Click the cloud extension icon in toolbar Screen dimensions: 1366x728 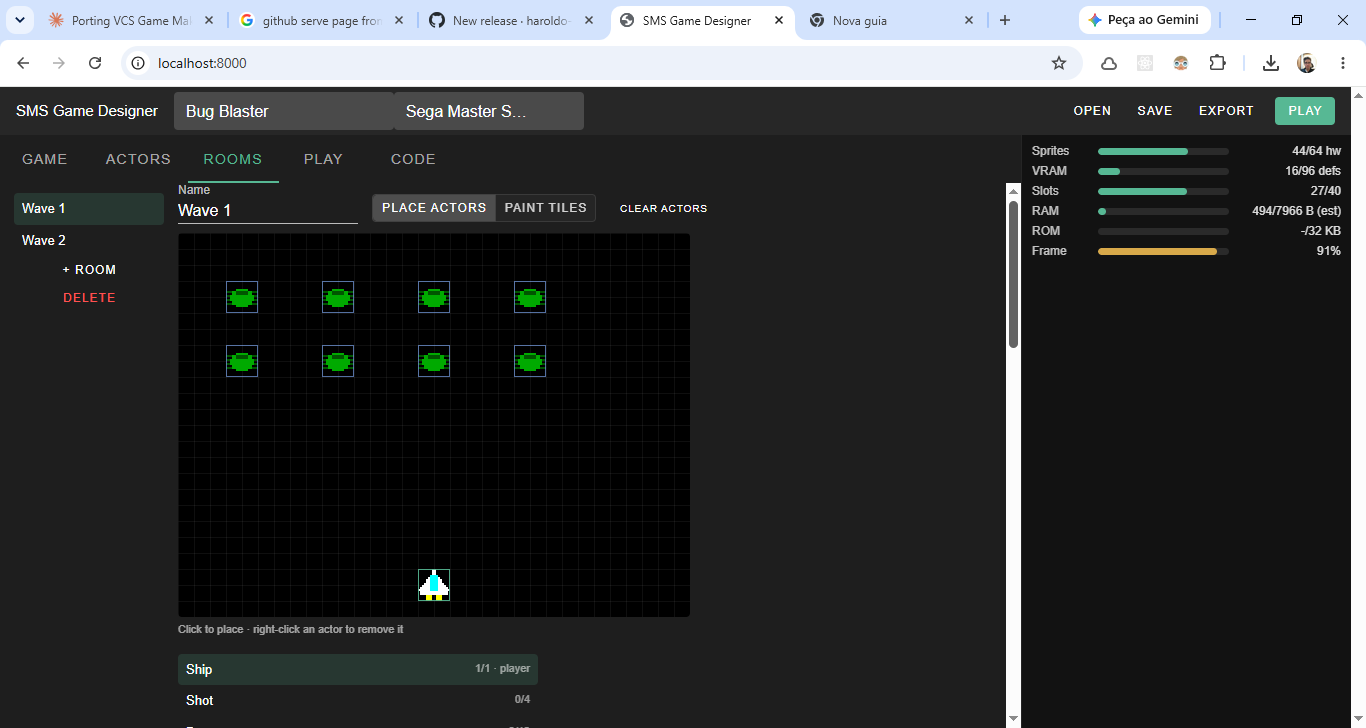[1109, 63]
